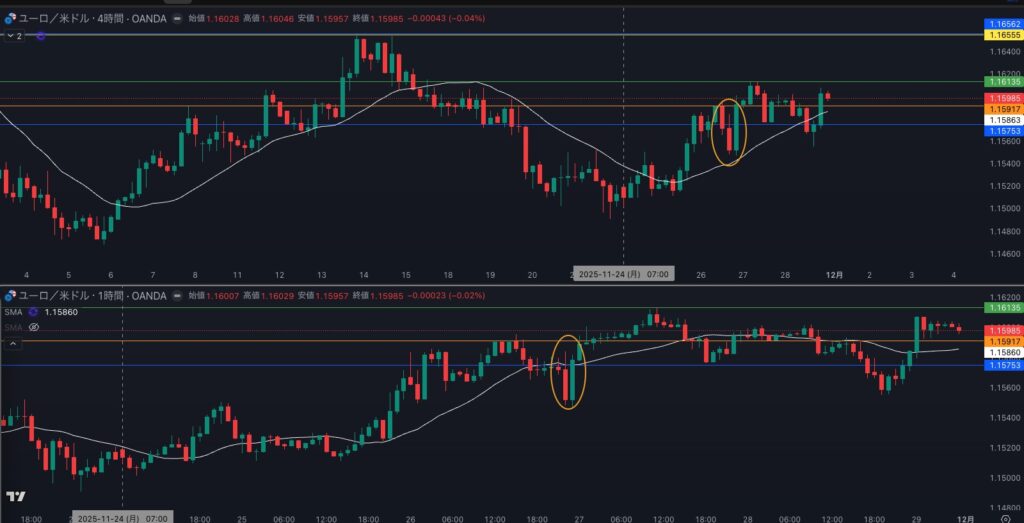Click the purple indicator icon next to the 2 expander
This screenshot has width=1024, height=523.
click(x=40, y=36)
